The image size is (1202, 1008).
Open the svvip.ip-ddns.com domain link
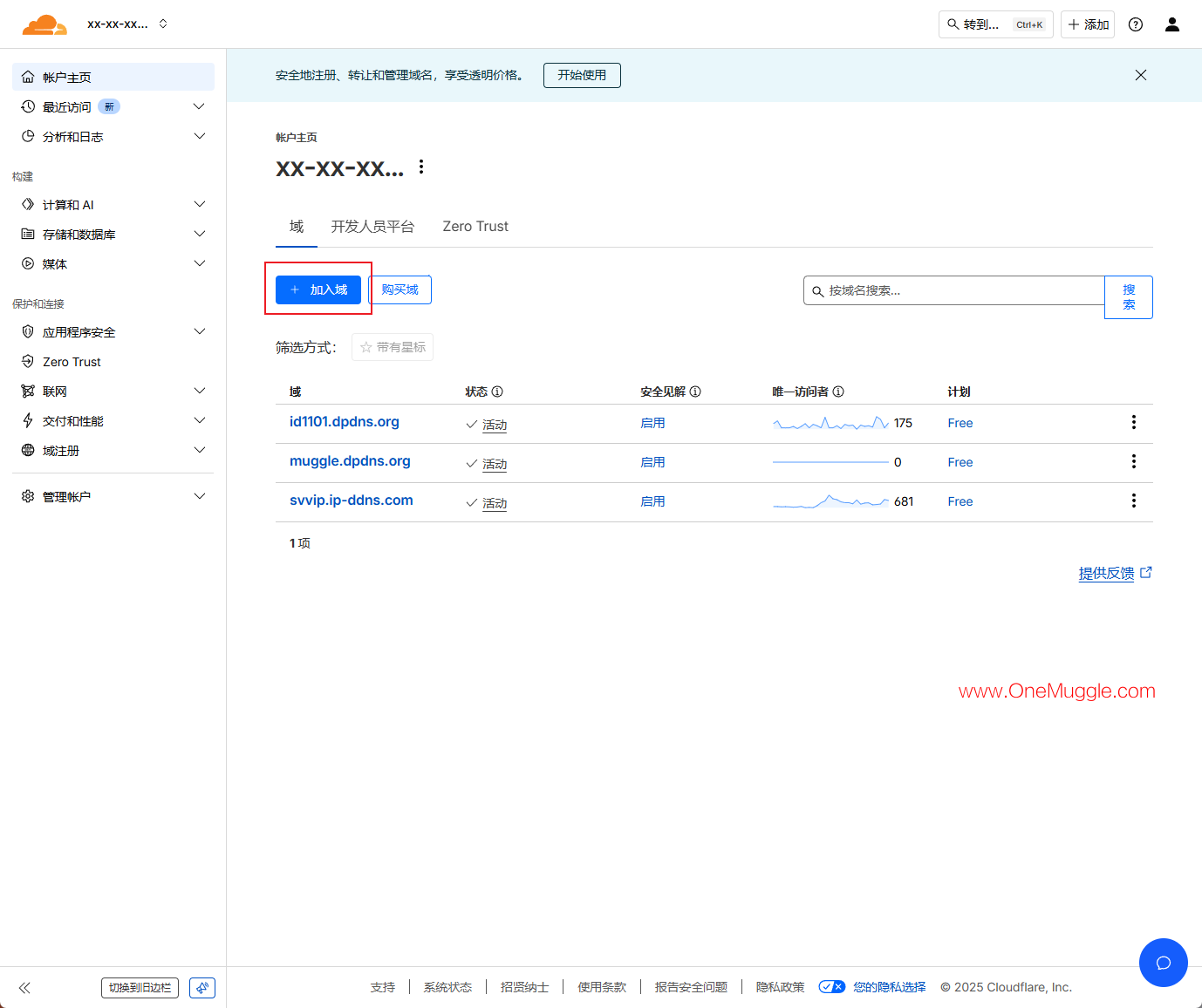tap(352, 501)
